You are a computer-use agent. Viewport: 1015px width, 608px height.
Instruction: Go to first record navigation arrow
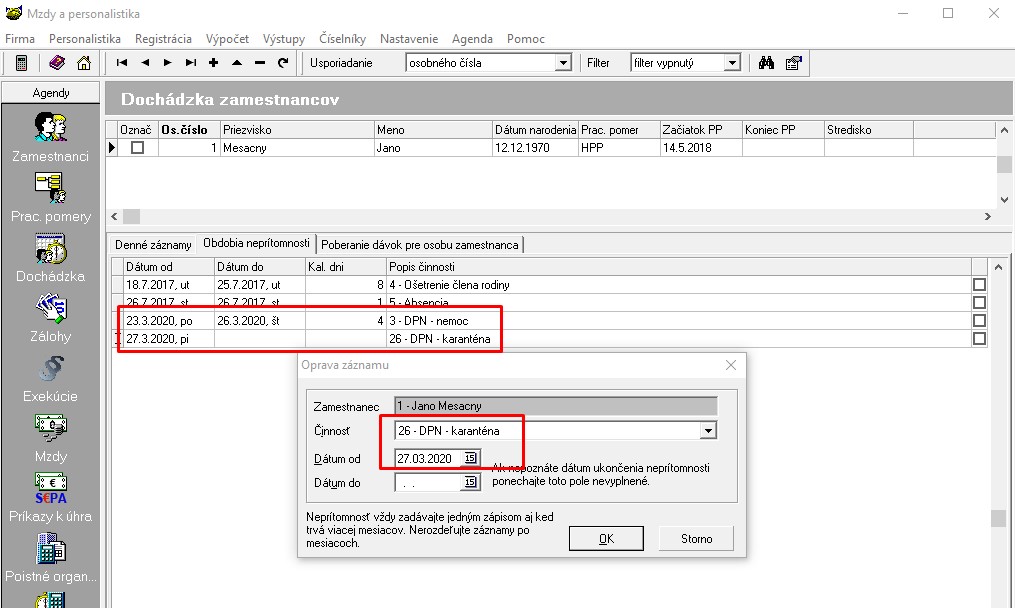point(122,63)
